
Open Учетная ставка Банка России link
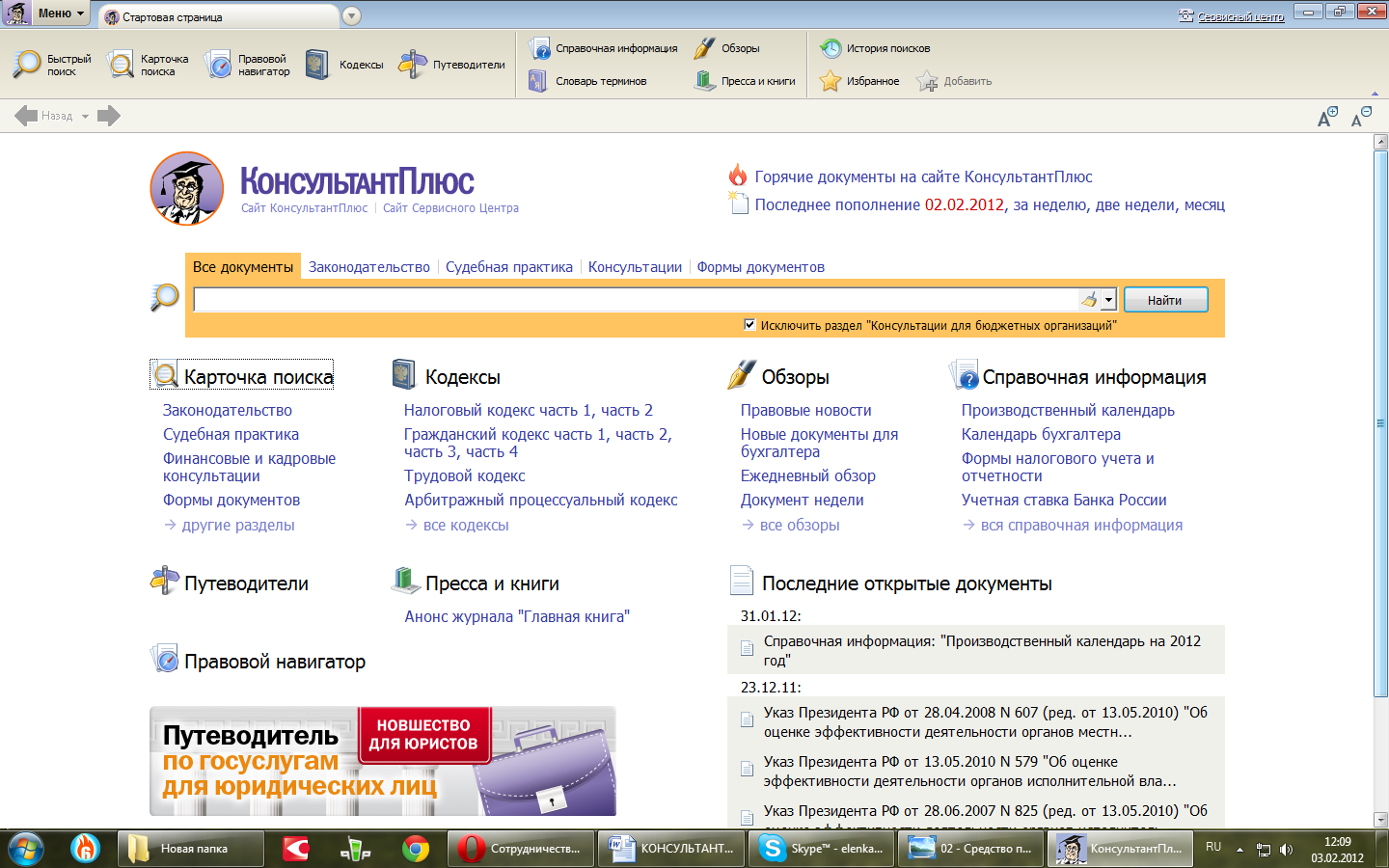(x=1064, y=500)
